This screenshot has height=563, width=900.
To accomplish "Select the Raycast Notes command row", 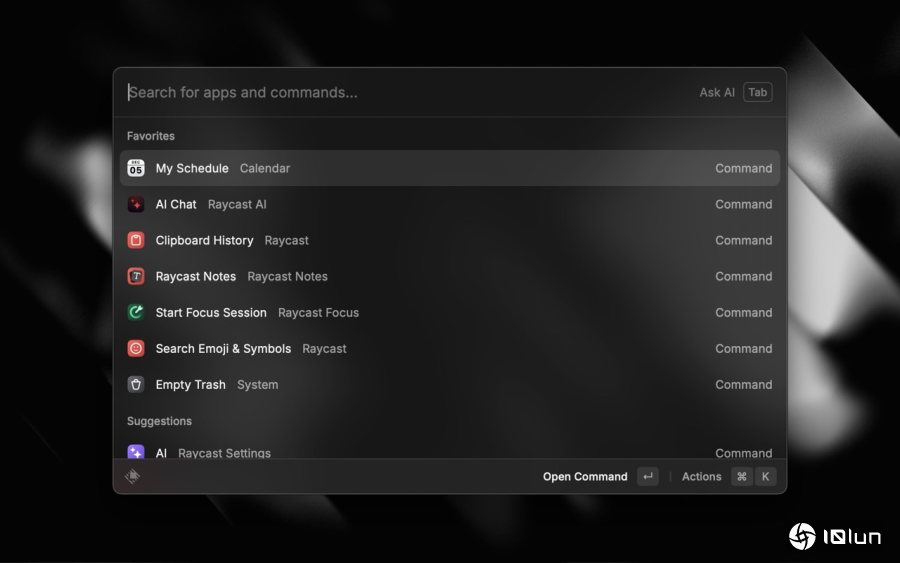I will point(450,277).
